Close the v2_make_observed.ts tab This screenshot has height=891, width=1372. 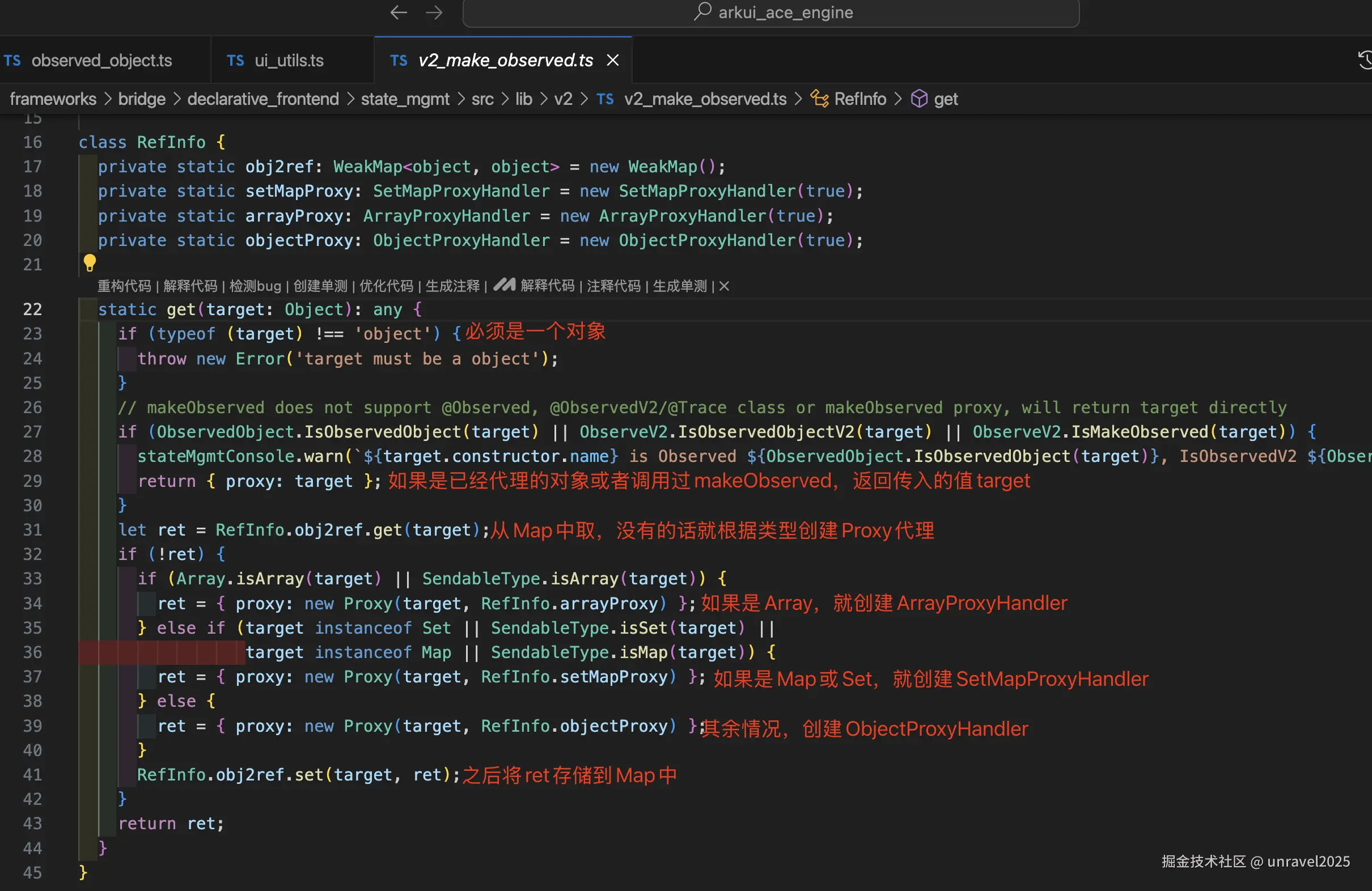(x=613, y=60)
